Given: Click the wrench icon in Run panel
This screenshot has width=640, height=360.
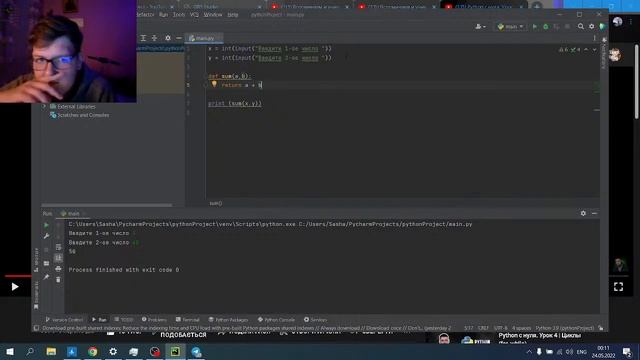Looking at the screenshot, I should (x=46, y=236).
